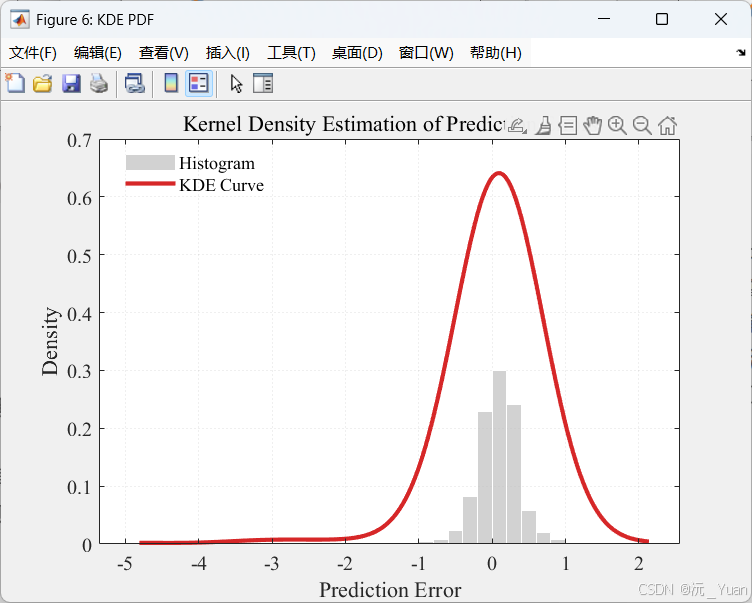Enable data tips on the axes toolbar
The height and width of the screenshot is (603, 752).
pos(568,126)
